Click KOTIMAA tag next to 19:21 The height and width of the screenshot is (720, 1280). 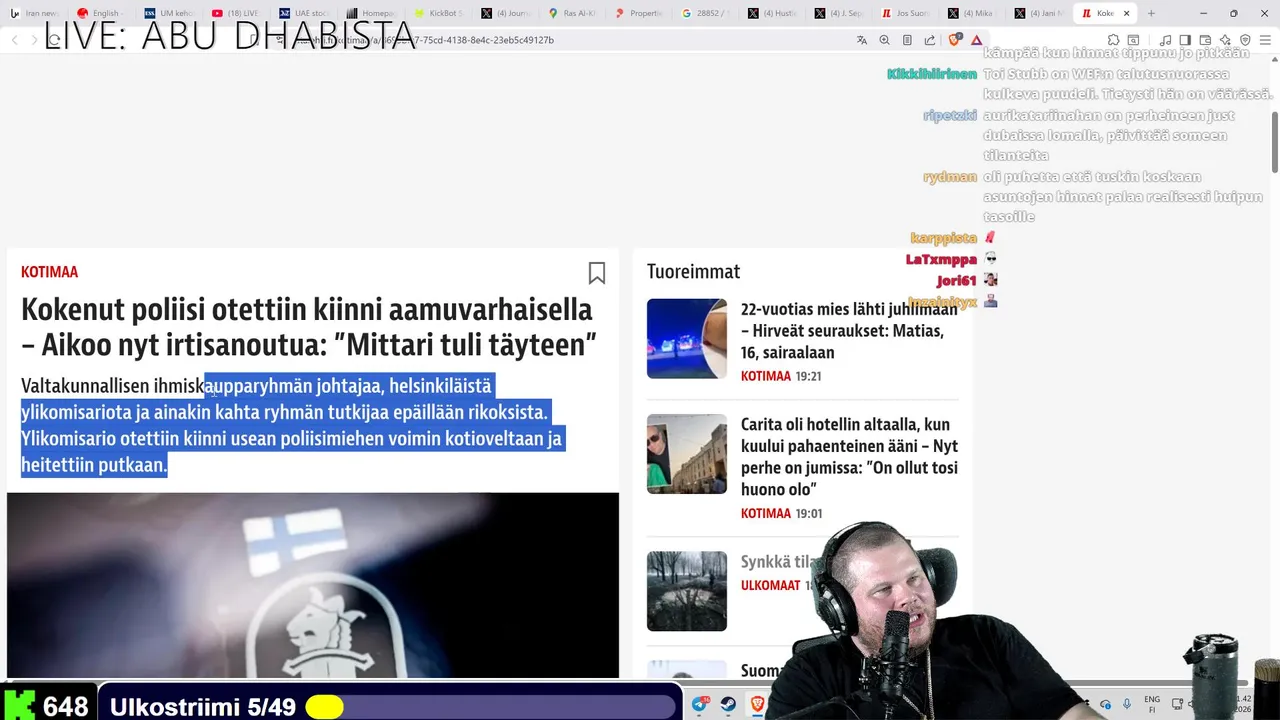click(766, 376)
